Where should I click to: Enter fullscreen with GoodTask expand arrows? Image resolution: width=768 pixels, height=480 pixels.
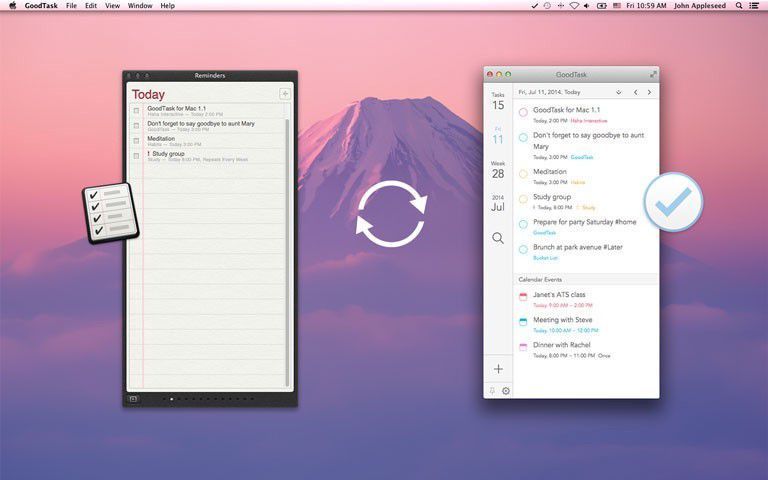click(653, 74)
